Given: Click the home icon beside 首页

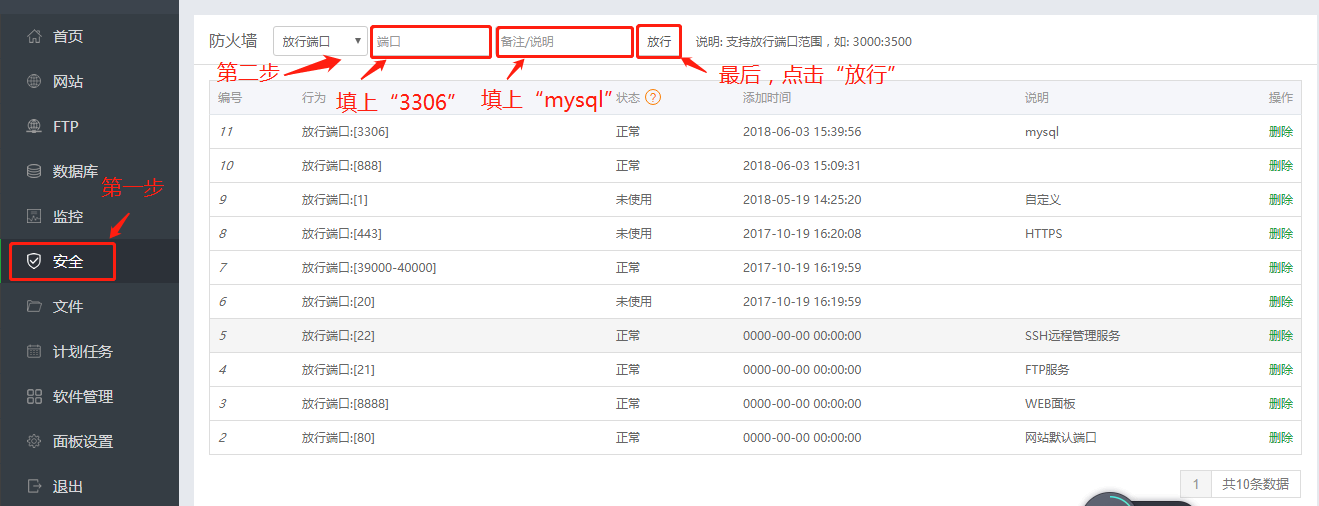Looking at the screenshot, I should click(34, 36).
